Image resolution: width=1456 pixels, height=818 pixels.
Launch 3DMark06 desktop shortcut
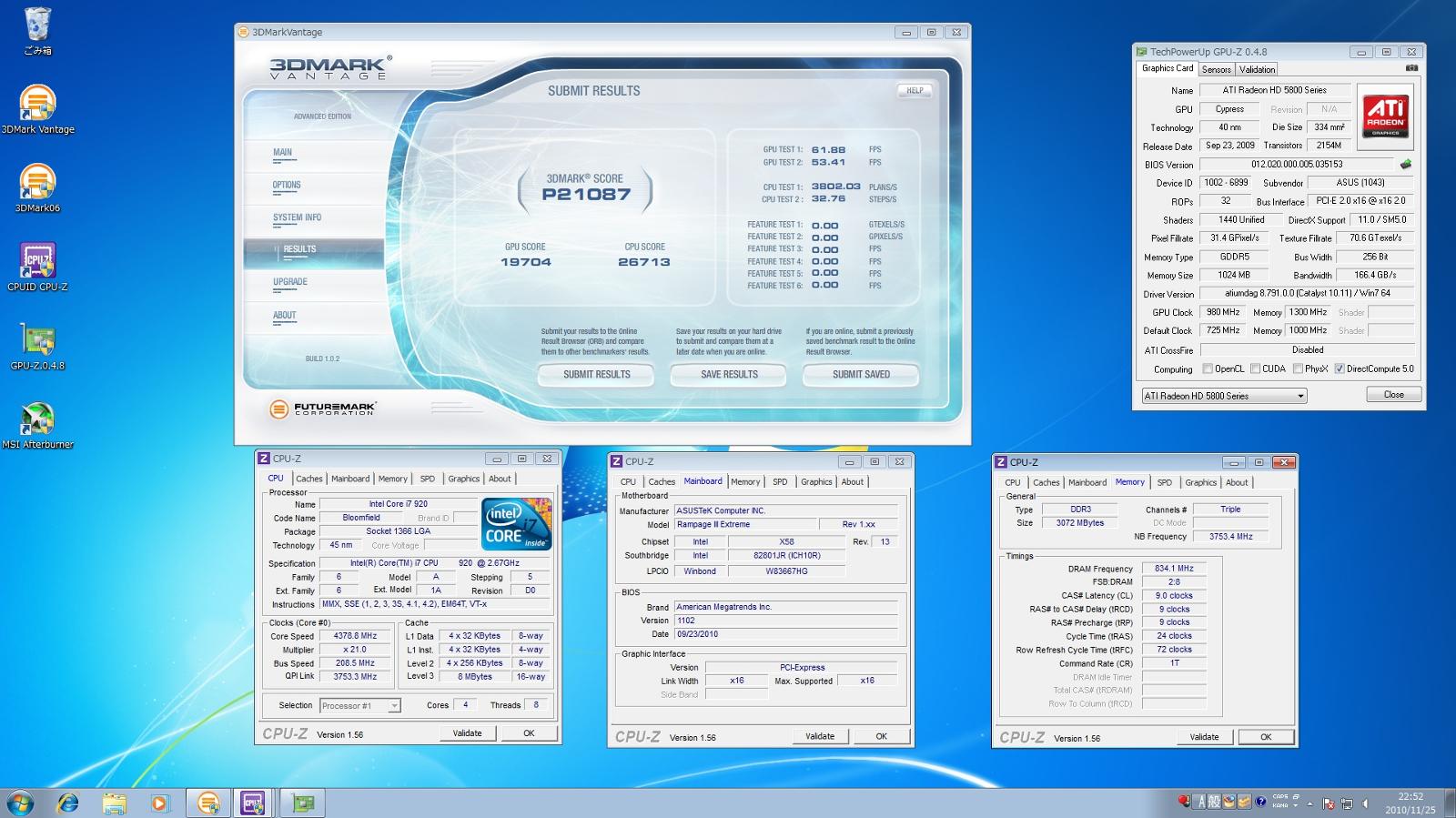(x=37, y=188)
